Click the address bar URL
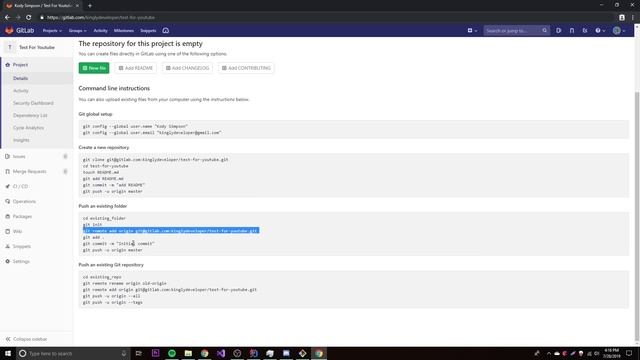640x360 pixels. [101, 18]
